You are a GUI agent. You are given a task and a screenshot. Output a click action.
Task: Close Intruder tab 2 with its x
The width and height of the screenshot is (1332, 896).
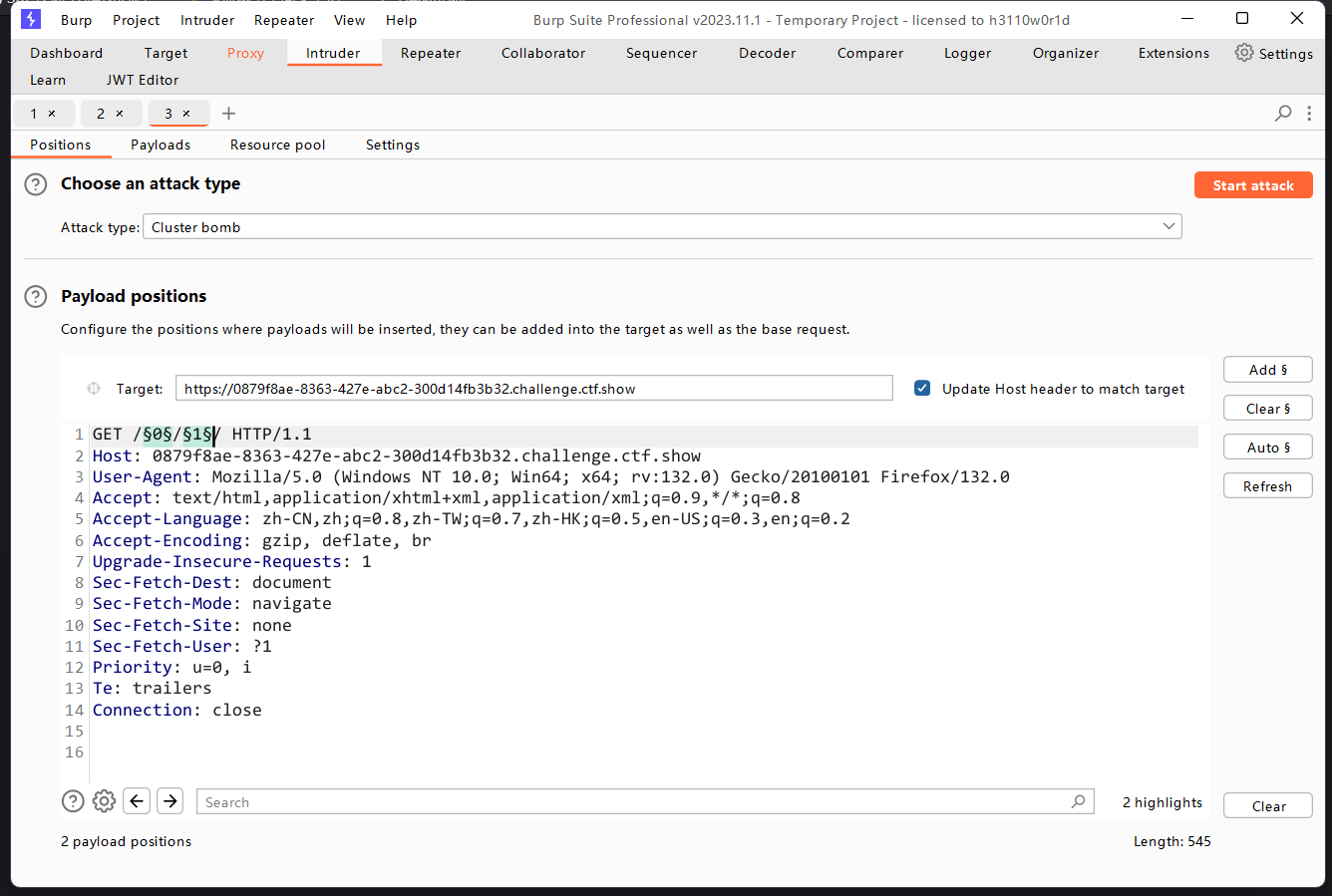click(120, 114)
